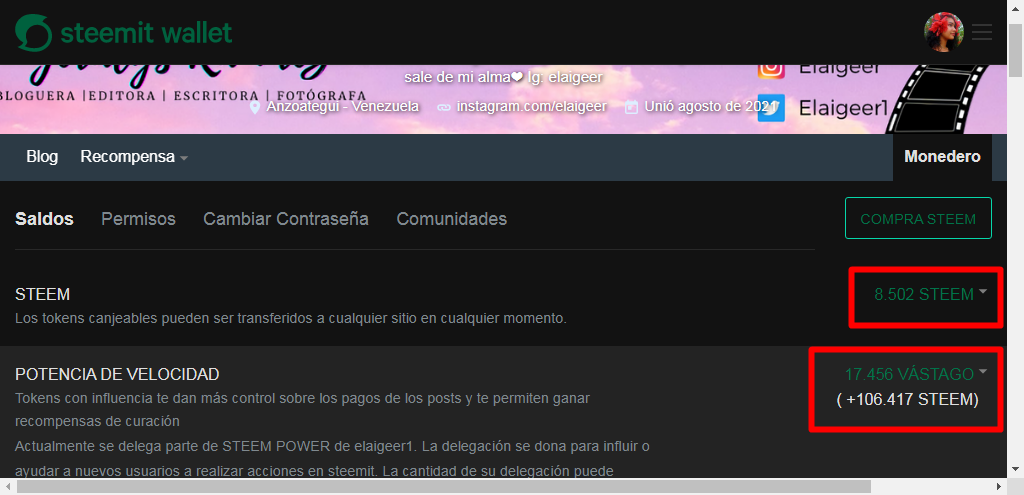This screenshot has height=495, width=1024.
Task: Click the (+106.417 STEEM) delegation value
Action: click(908, 400)
